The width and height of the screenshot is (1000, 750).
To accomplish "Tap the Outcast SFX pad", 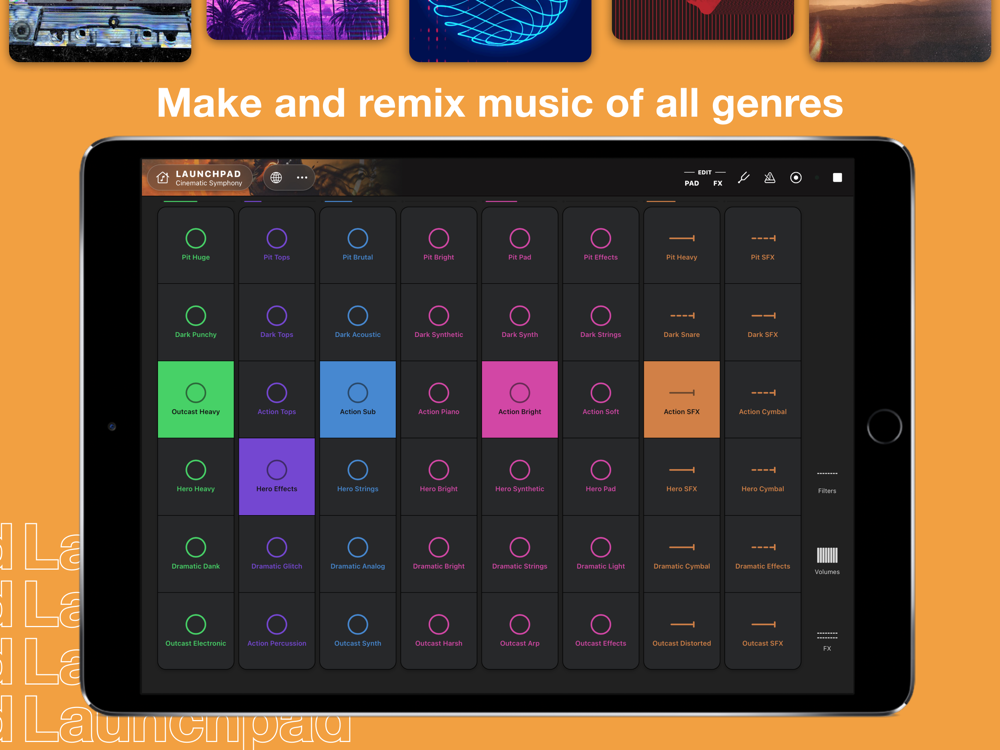I will click(763, 631).
